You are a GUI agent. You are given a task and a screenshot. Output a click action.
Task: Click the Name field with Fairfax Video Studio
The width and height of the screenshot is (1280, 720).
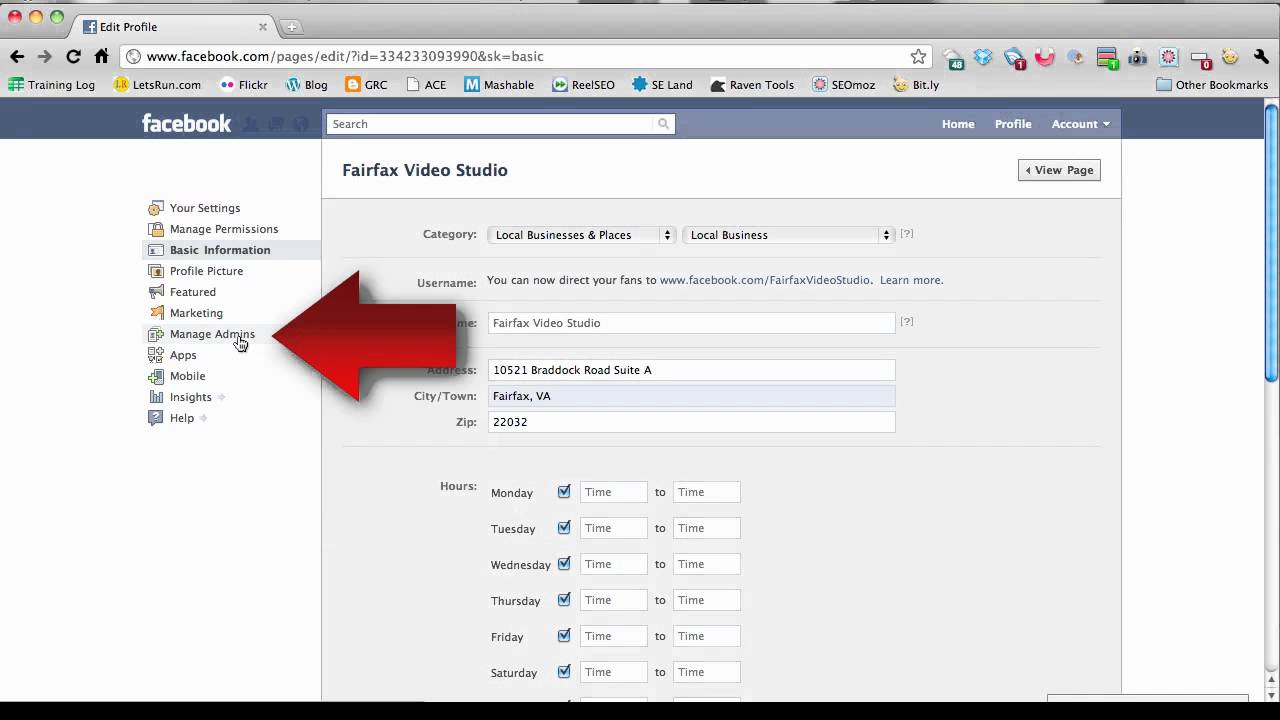pos(692,323)
